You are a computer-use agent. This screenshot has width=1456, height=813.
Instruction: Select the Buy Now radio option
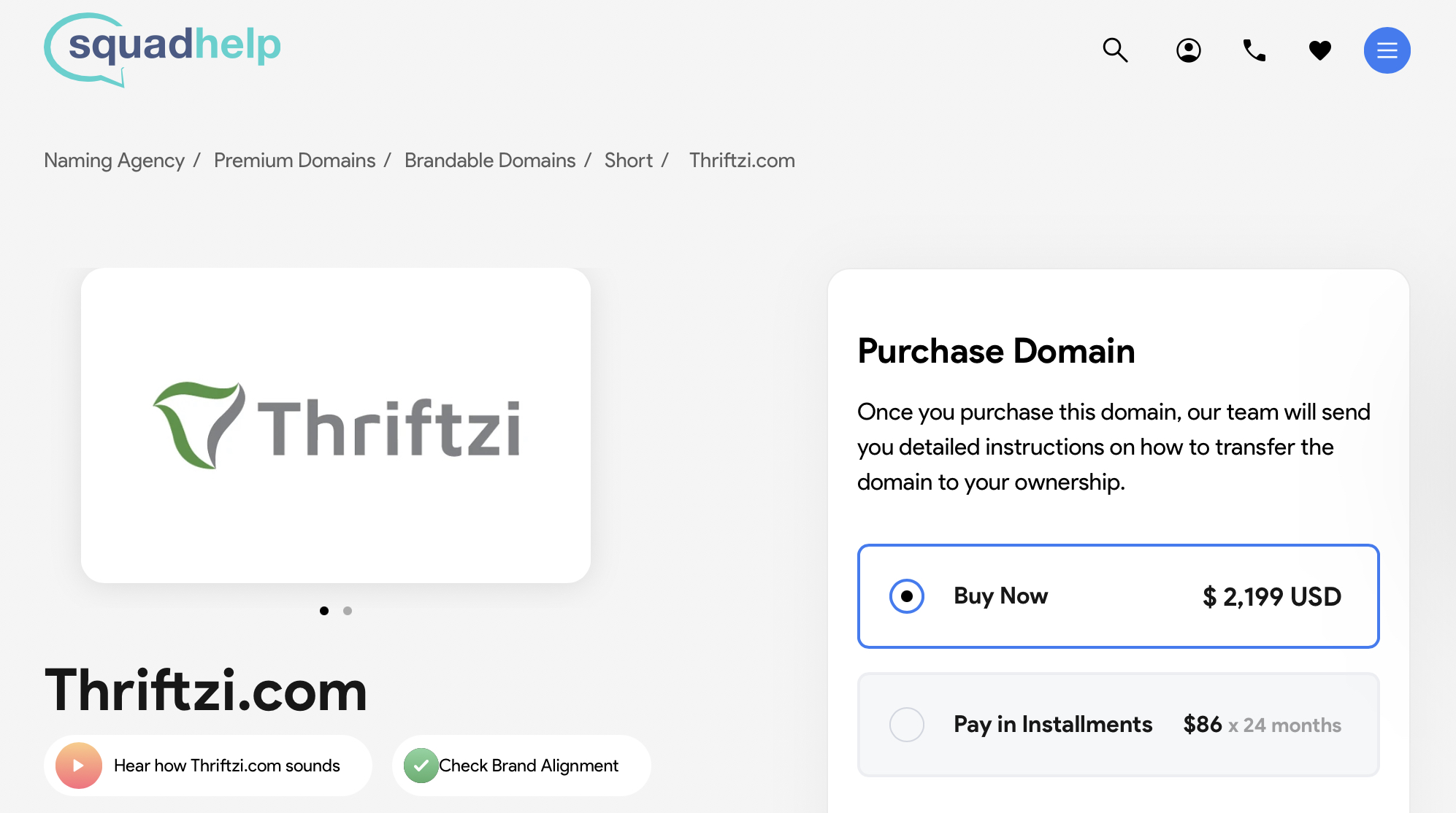pos(906,596)
